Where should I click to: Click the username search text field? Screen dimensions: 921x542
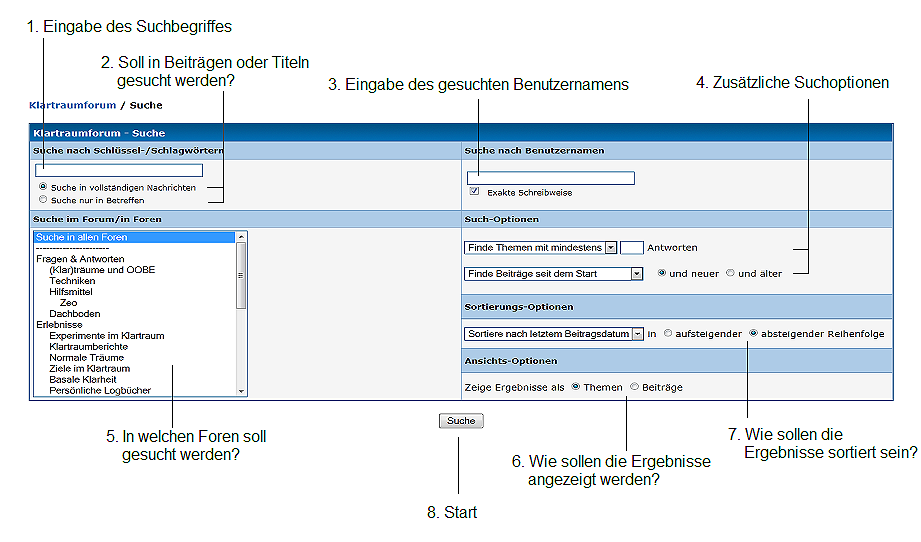tap(550, 178)
